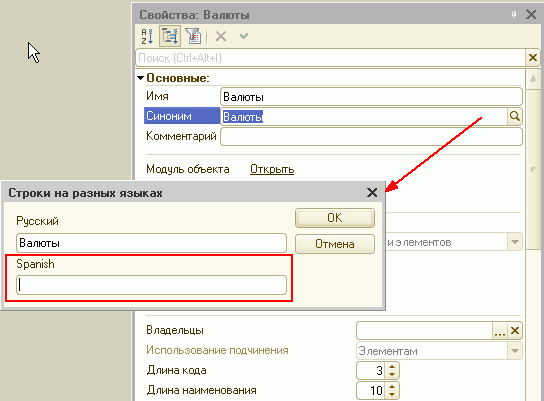Screen dimensions: 544x401
Task: Click the Владельцы property label
Action: click(x=175, y=330)
